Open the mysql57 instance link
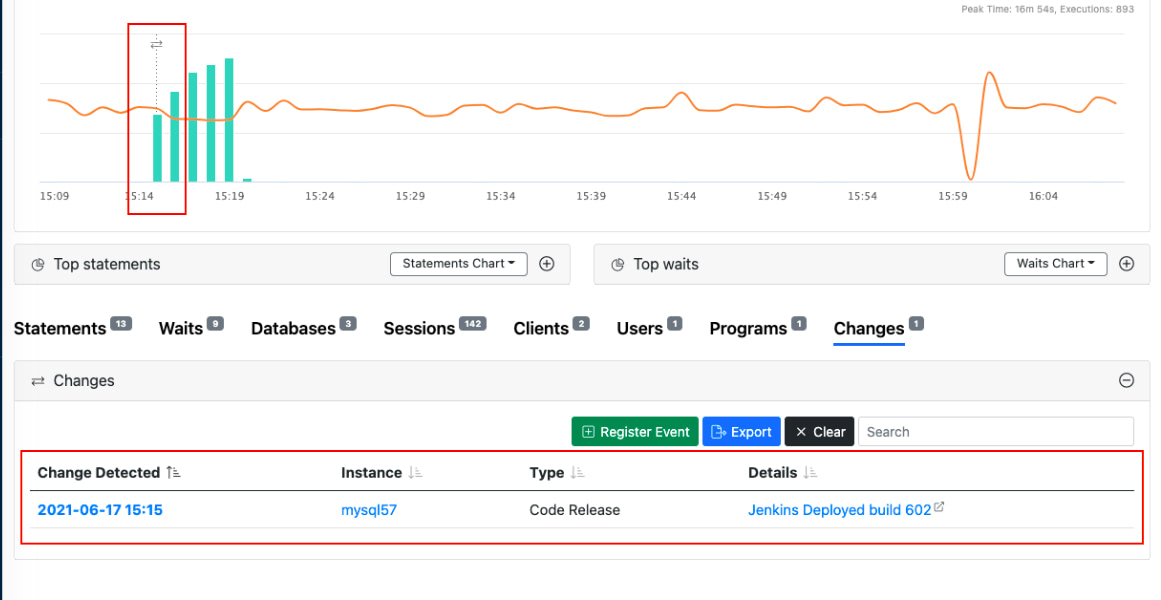 [x=369, y=510]
